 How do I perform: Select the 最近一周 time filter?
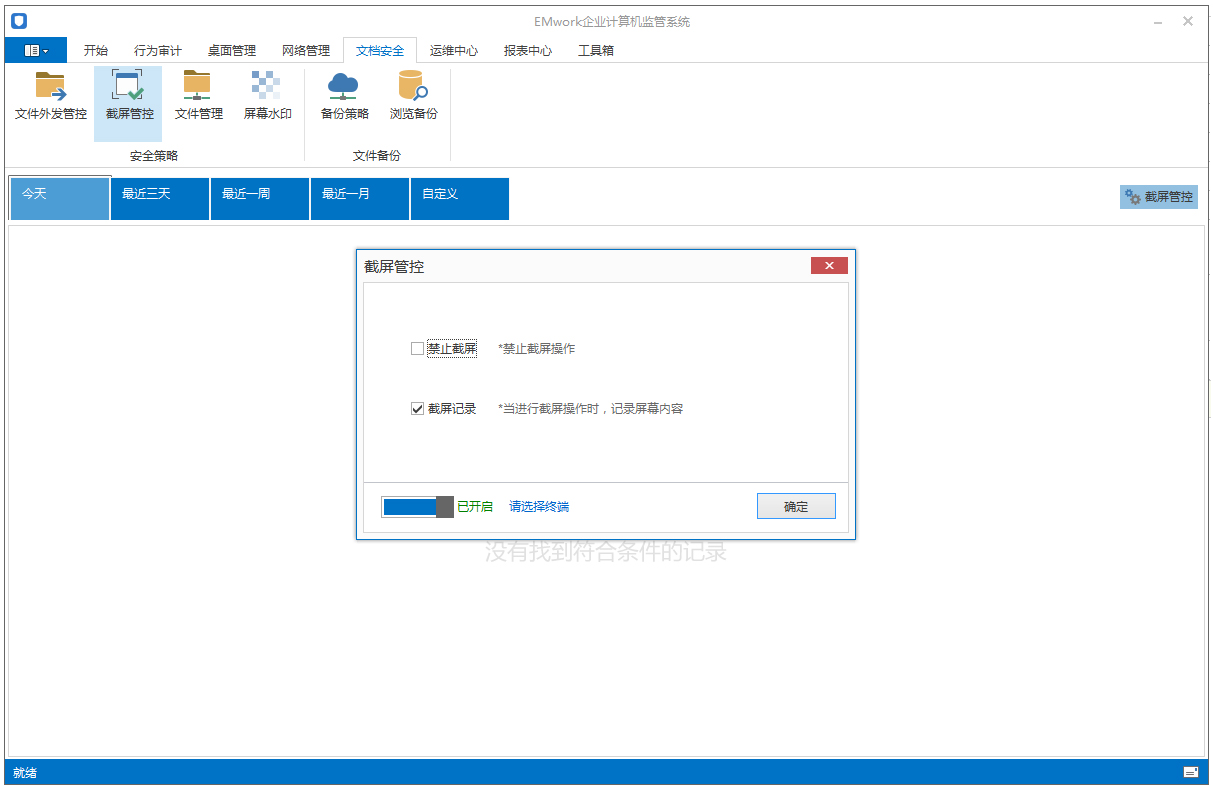[259, 198]
